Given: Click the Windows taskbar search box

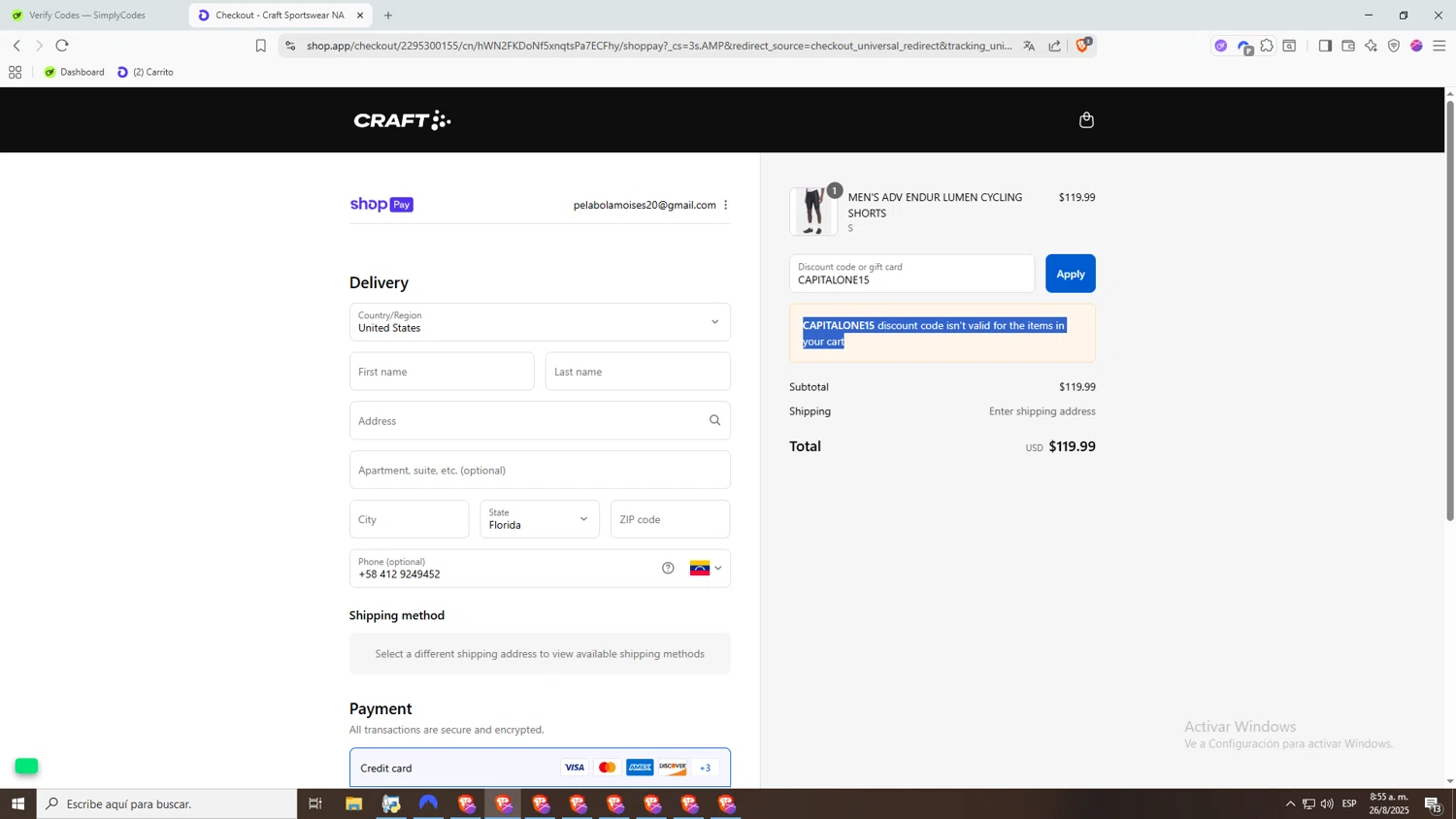Looking at the screenshot, I should tap(167, 803).
